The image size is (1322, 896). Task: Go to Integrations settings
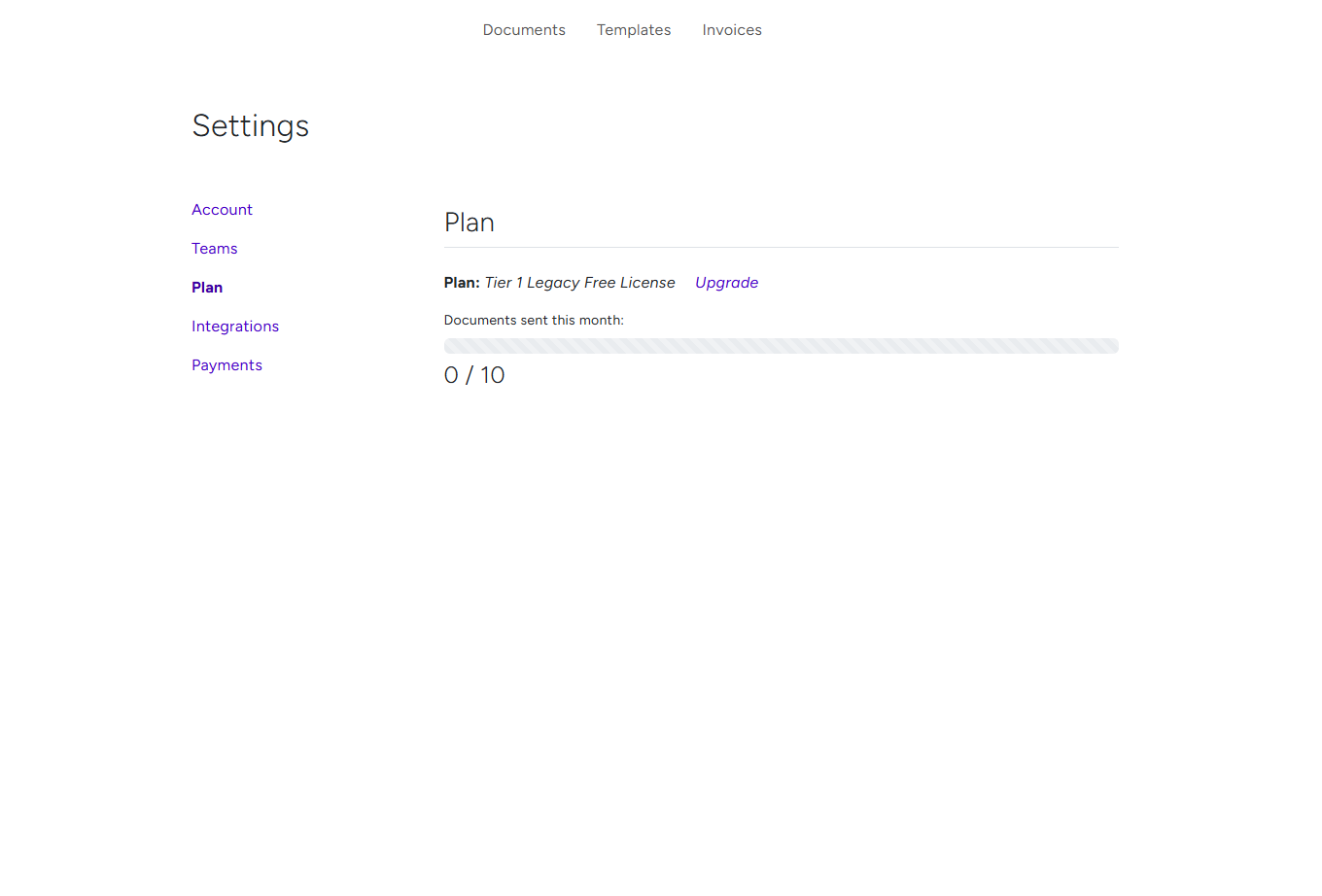pos(235,327)
